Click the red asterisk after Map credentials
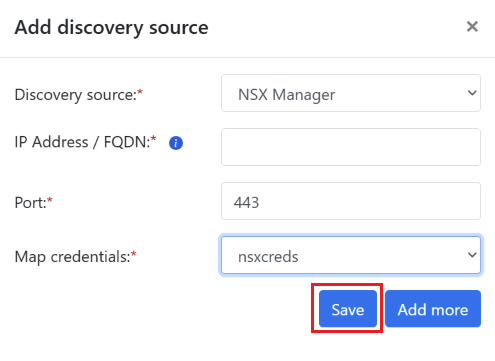 coord(134,254)
